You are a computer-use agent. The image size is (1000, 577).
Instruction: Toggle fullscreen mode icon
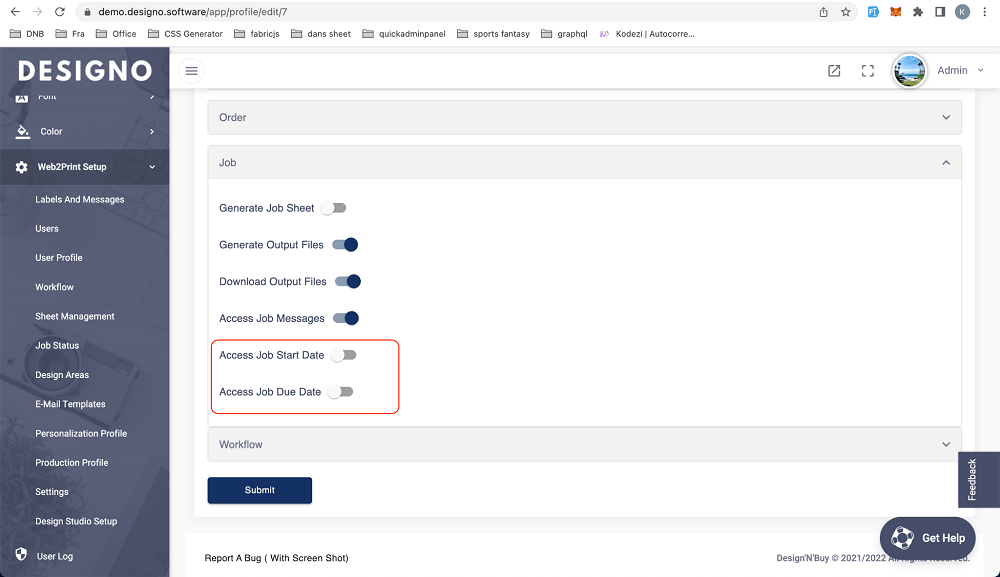pos(867,71)
